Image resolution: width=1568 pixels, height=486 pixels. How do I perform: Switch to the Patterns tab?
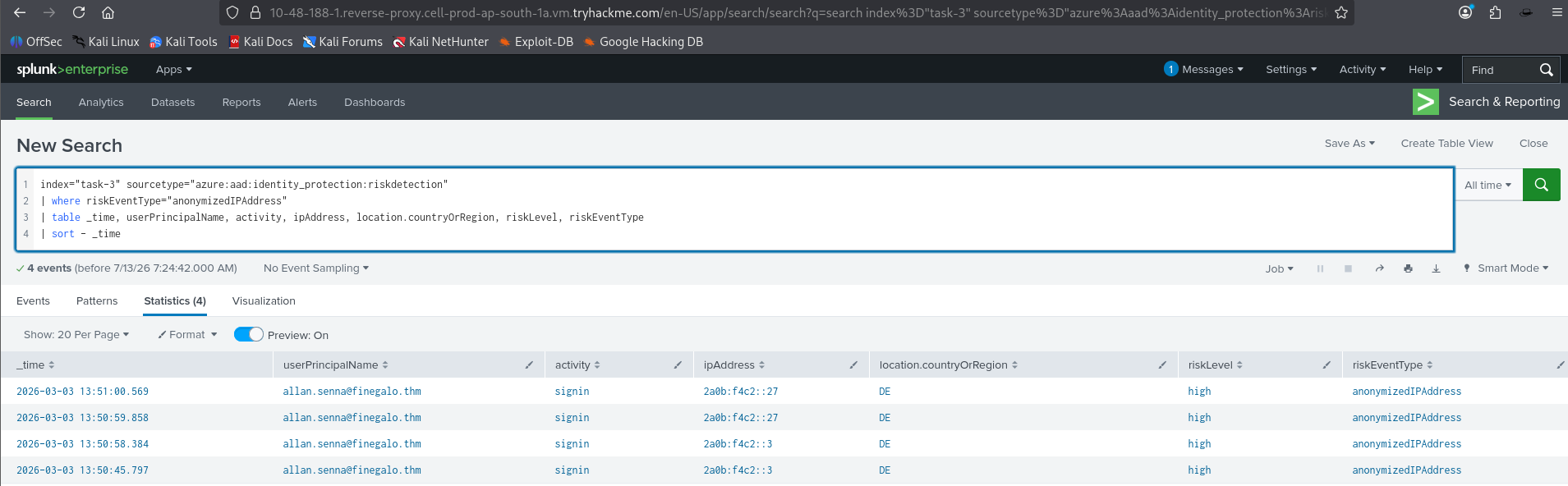click(97, 300)
